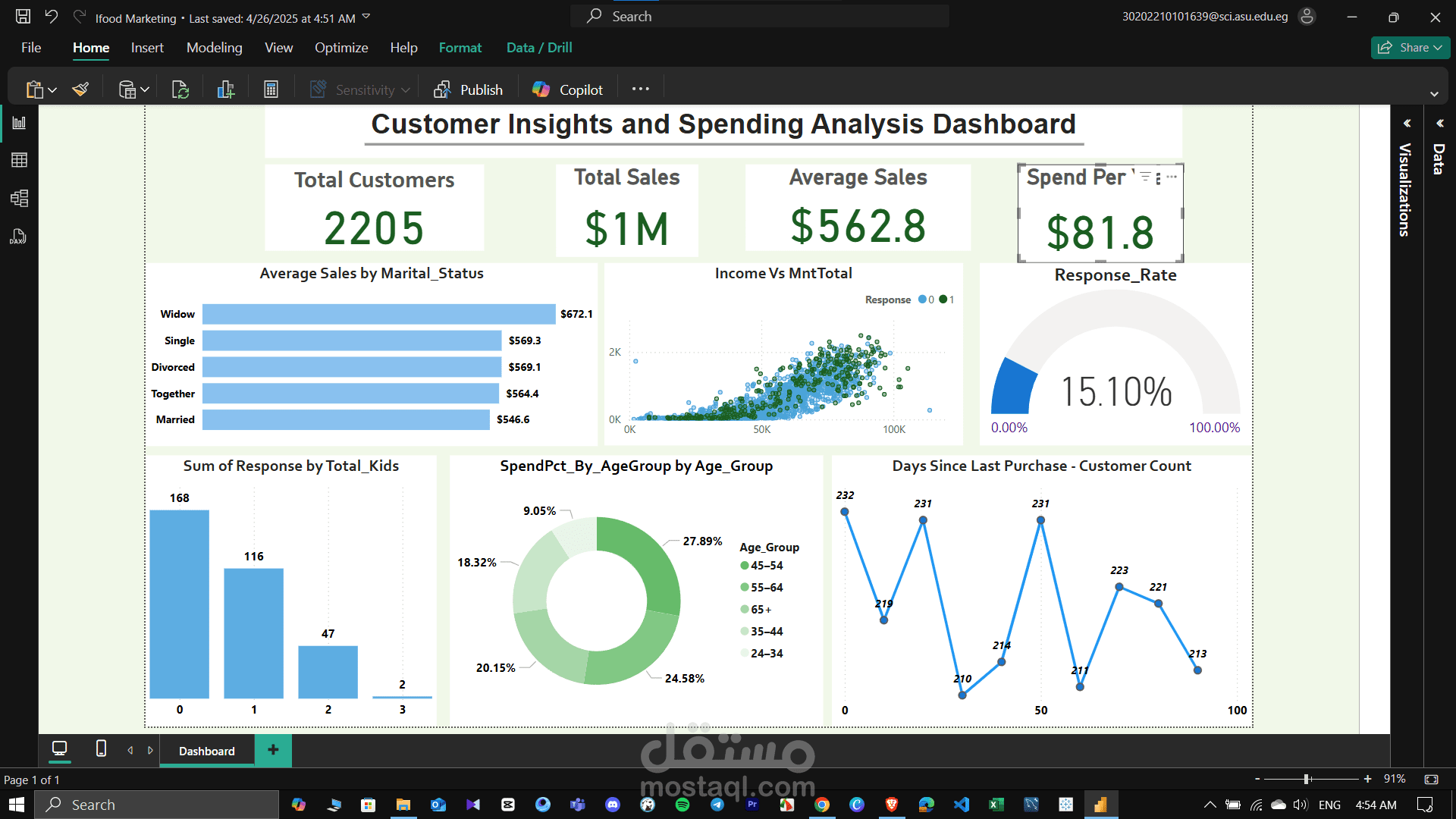Select the Total_Kids 0 column showing 168
1456x819 pixels.
(179, 604)
